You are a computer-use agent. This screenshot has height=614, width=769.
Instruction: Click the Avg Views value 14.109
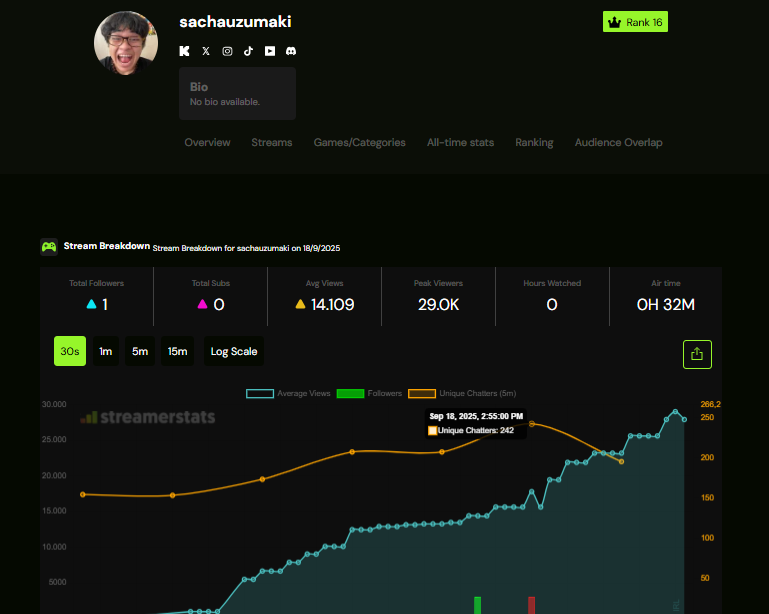[333, 305]
